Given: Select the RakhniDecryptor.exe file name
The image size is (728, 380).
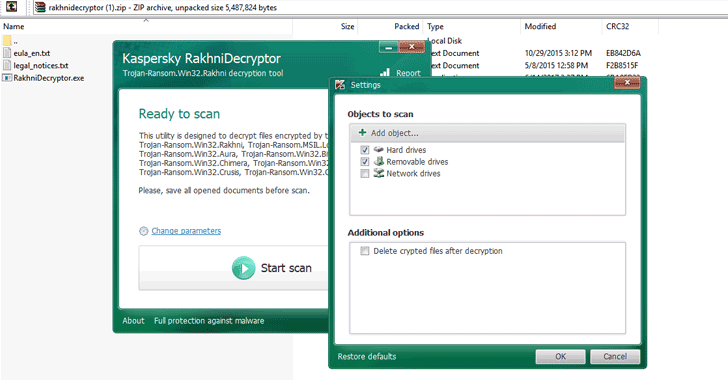Looking at the screenshot, I should pos(49,78).
